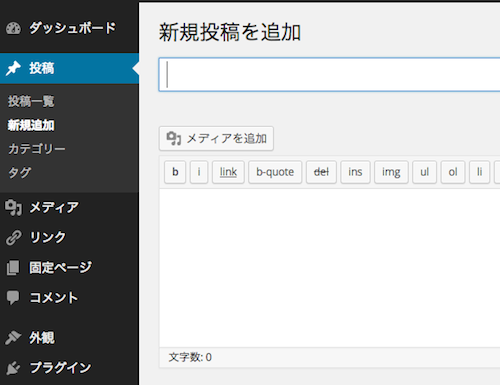Click the speech bubble icon for コメント
Viewport: 500px width, 385px height.
[x=13, y=297]
